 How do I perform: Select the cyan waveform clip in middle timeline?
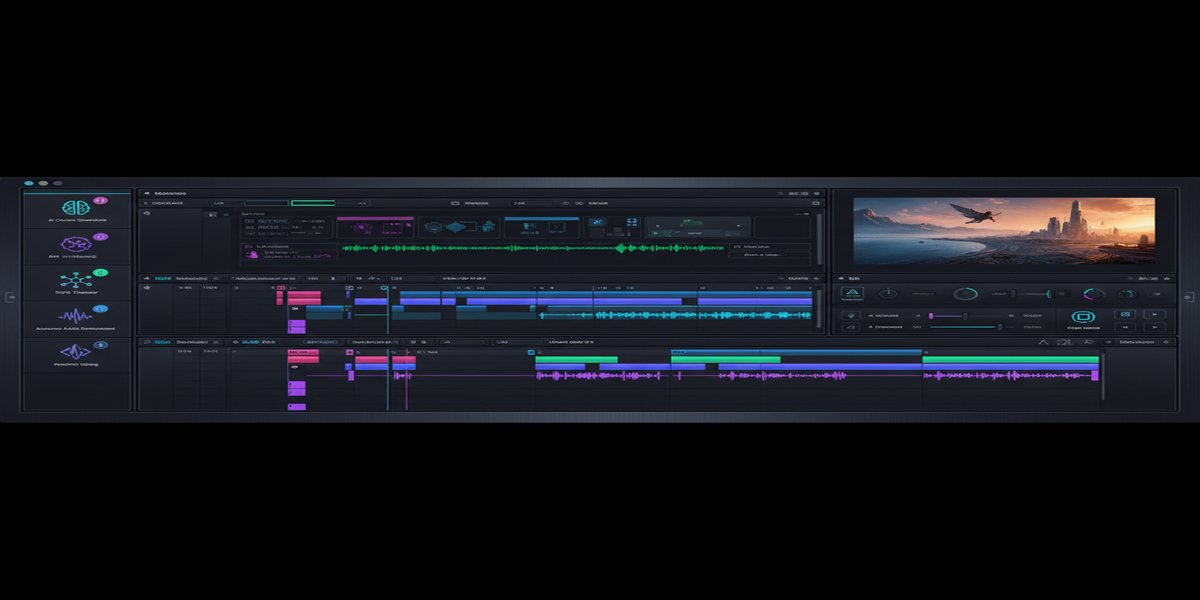click(x=675, y=314)
